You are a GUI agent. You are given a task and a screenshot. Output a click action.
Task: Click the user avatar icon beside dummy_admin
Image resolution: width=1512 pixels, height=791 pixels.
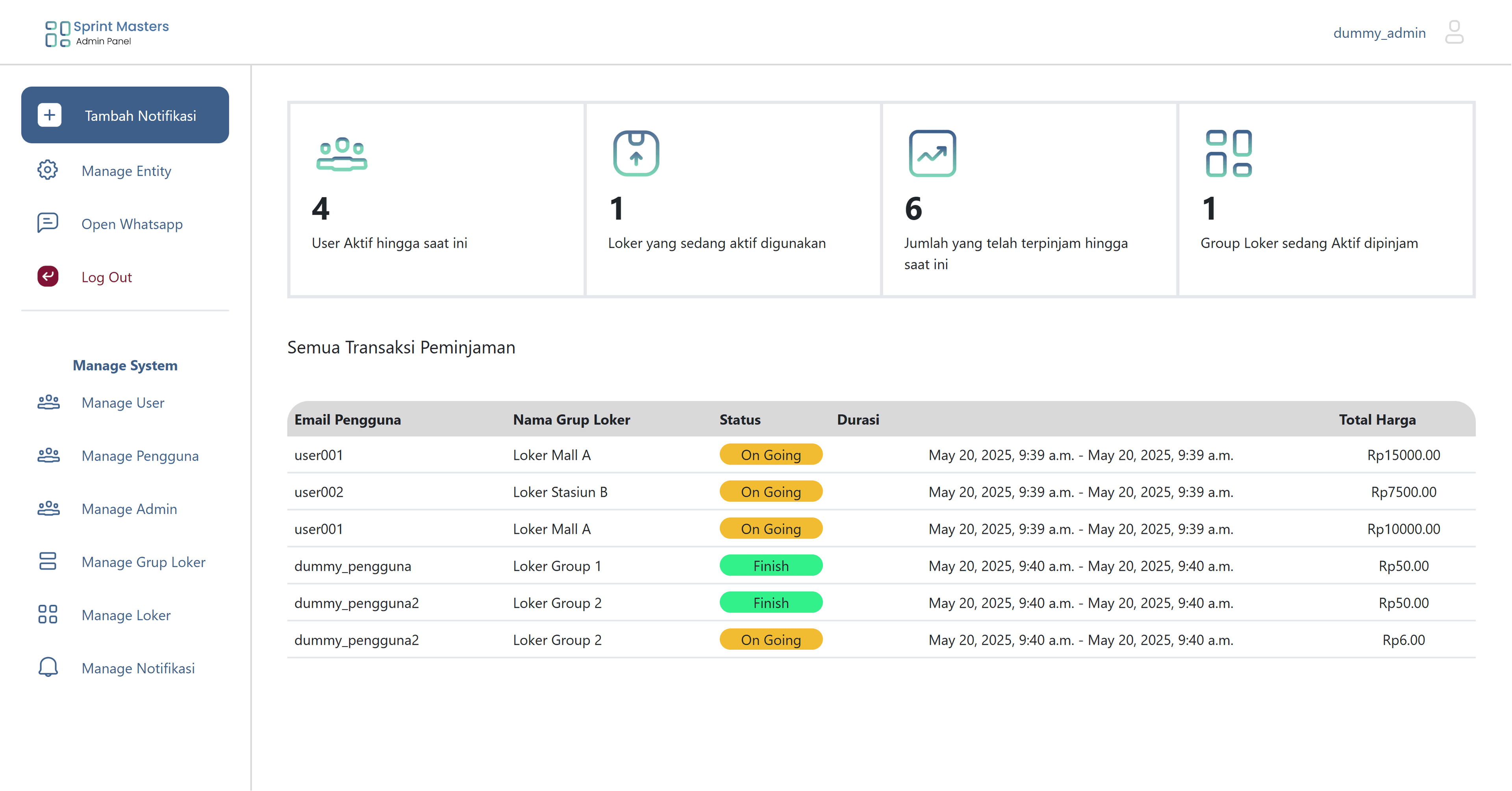(x=1454, y=32)
